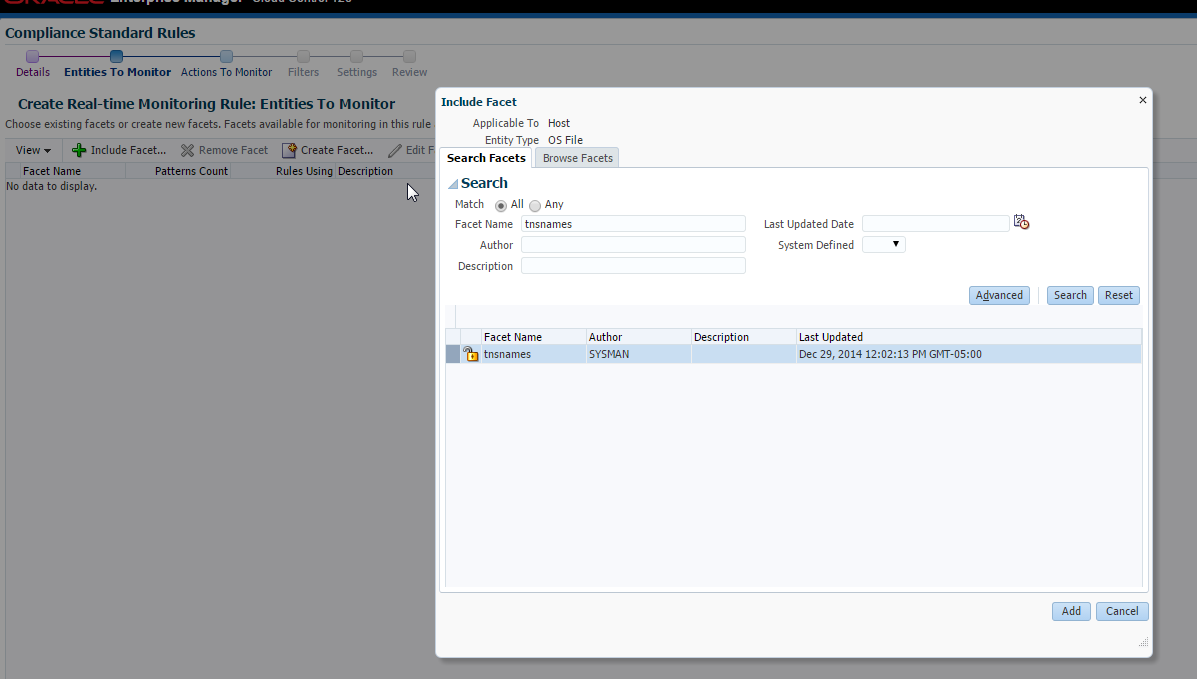Open the System Defined dropdown
The width and height of the screenshot is (1197, 679).
tap(883, 244)
